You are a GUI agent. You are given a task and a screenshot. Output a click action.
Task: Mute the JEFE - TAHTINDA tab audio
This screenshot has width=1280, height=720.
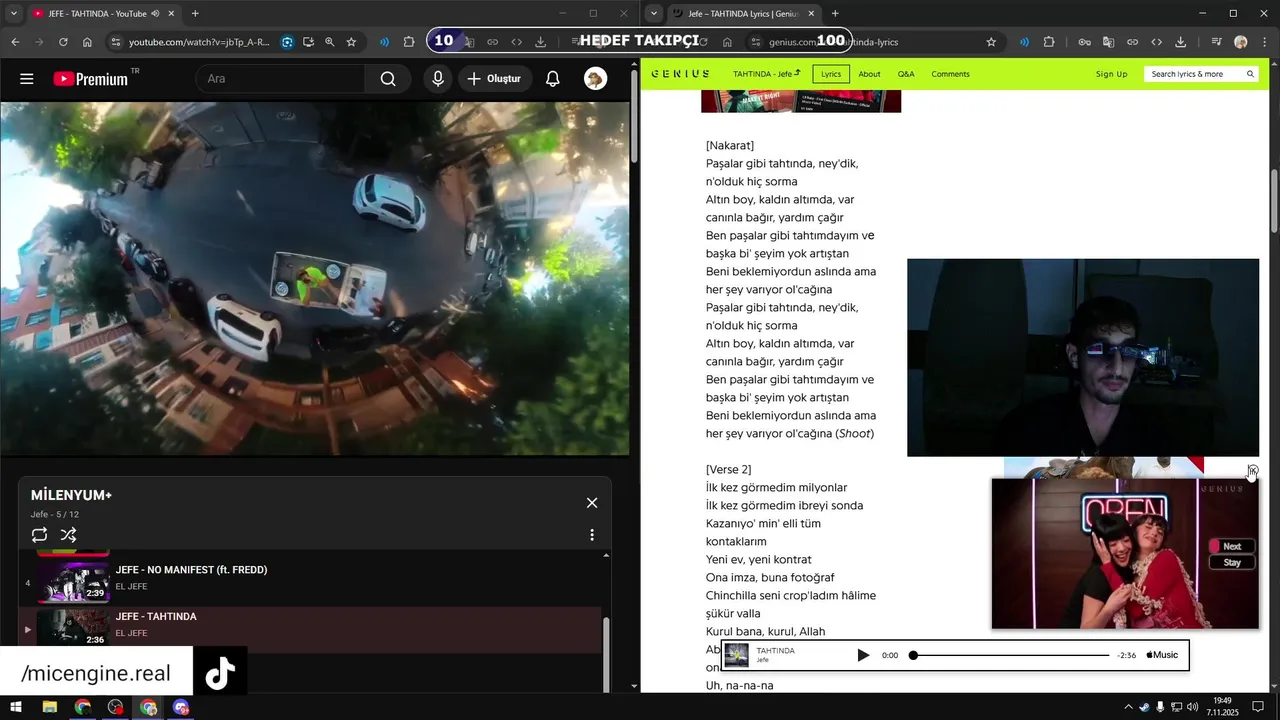(x=155, y=14)
